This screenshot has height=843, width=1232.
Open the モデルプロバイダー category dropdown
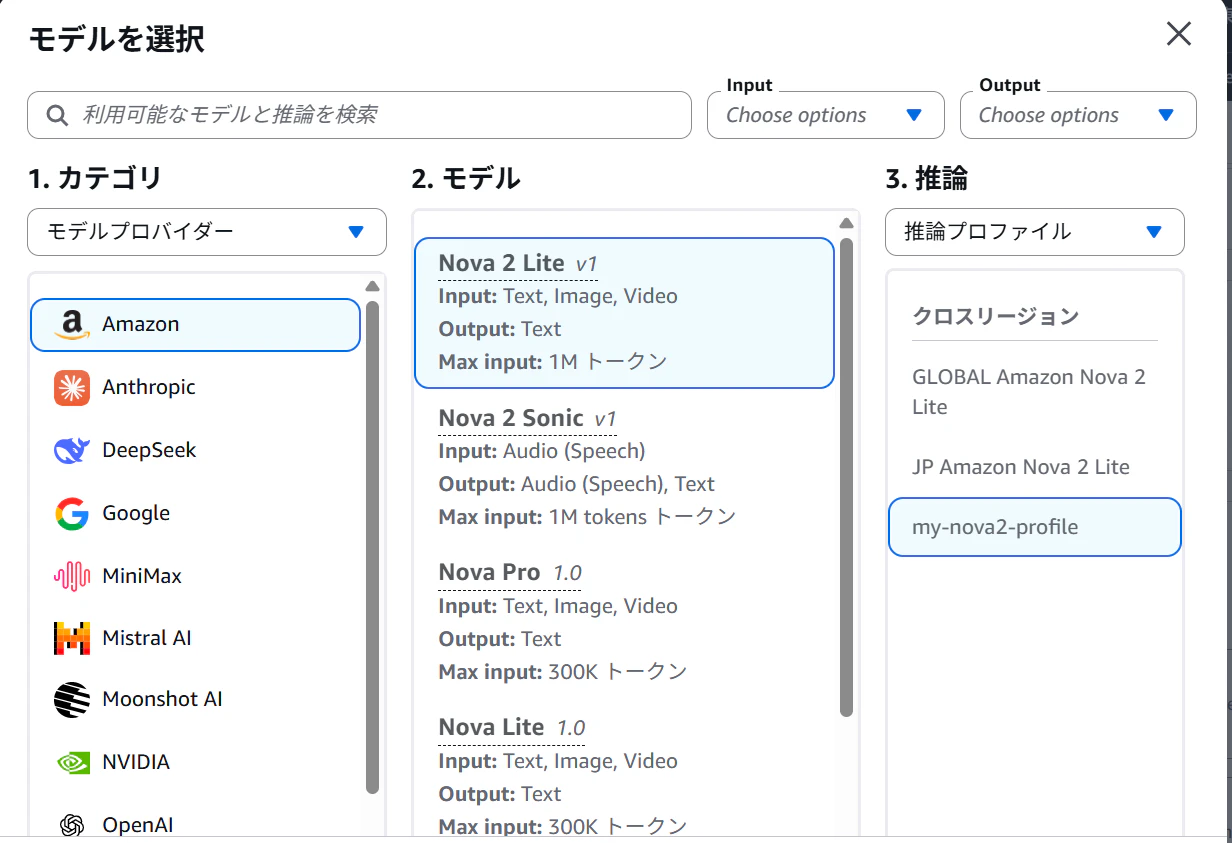(207, 232)
